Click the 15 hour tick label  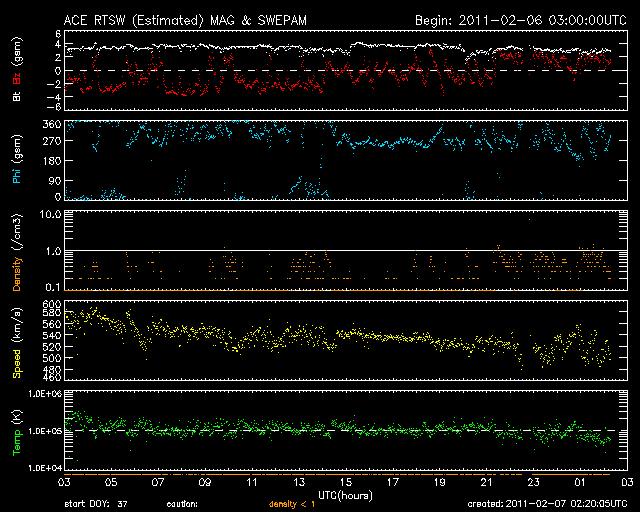(x=346, y=482)
